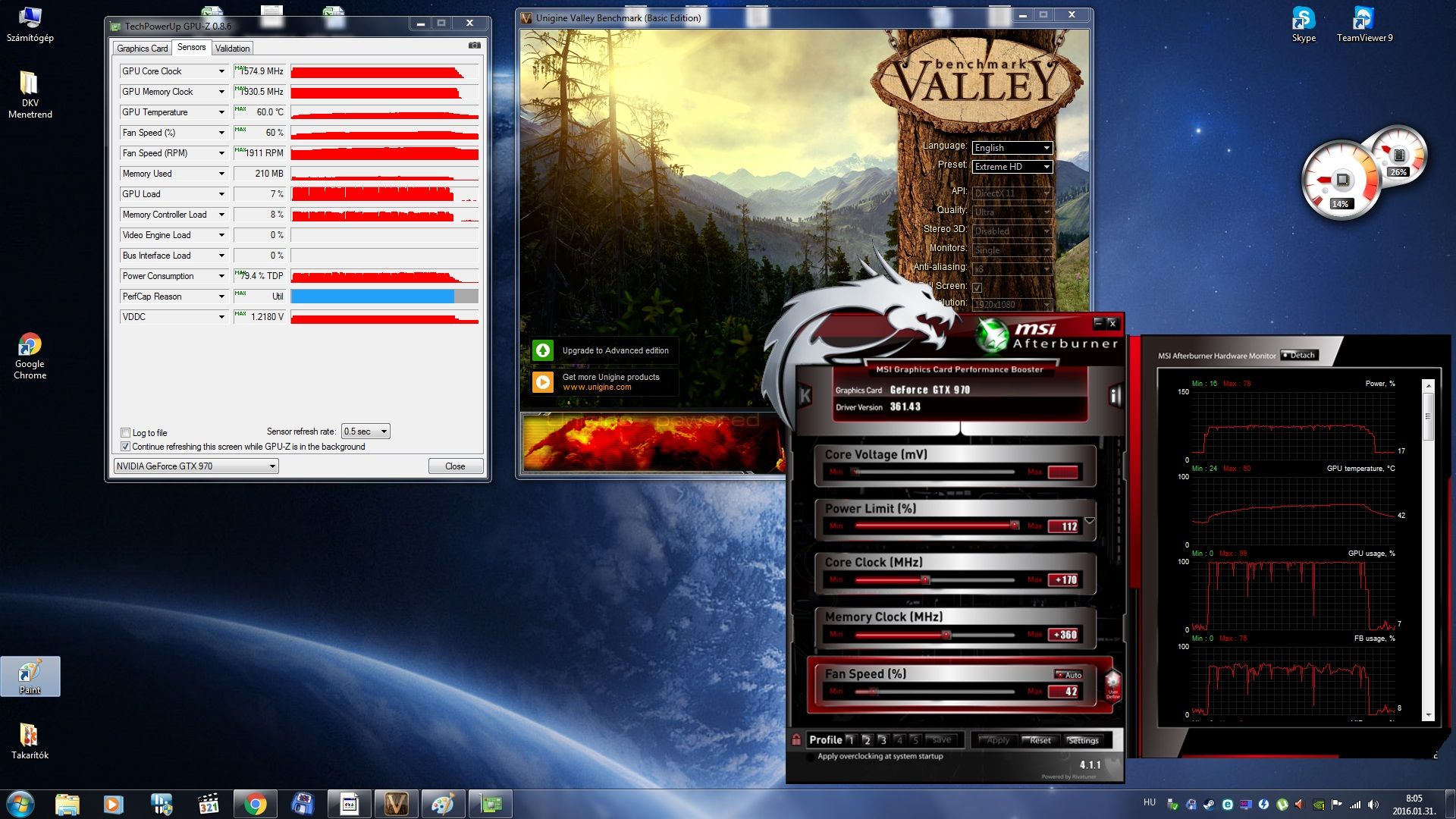Screen dimensions: 1456x819
Task: Open PerfCap Reason sensor dropdown
Action: 221,297
